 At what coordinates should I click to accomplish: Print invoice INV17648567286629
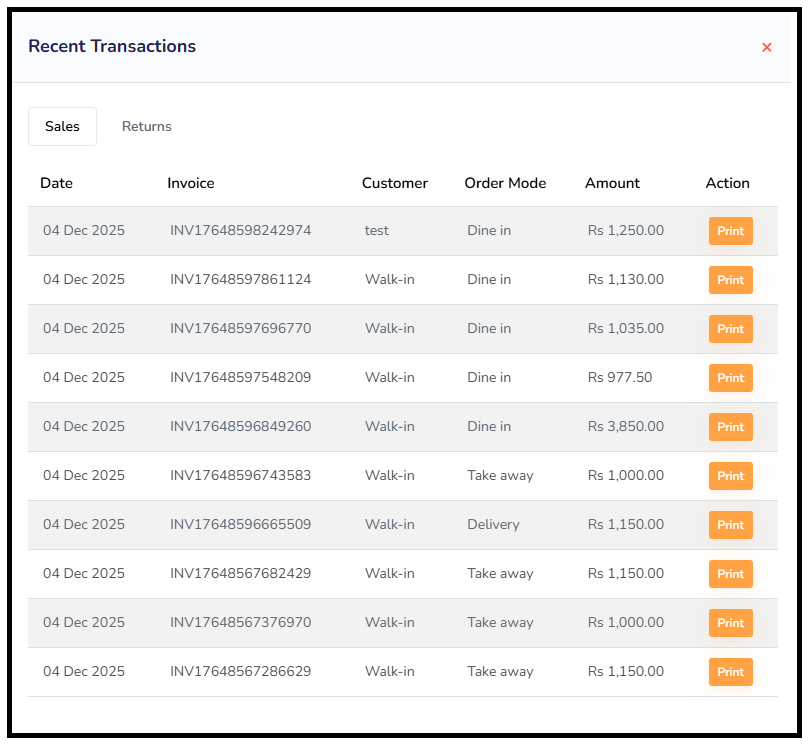tap(730, 672)
